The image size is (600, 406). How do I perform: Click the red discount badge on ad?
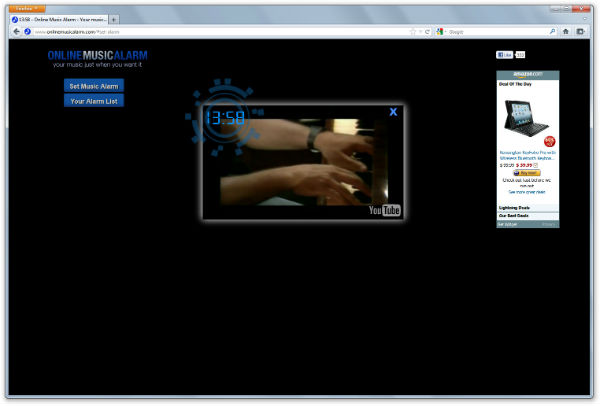coord(549,141)
